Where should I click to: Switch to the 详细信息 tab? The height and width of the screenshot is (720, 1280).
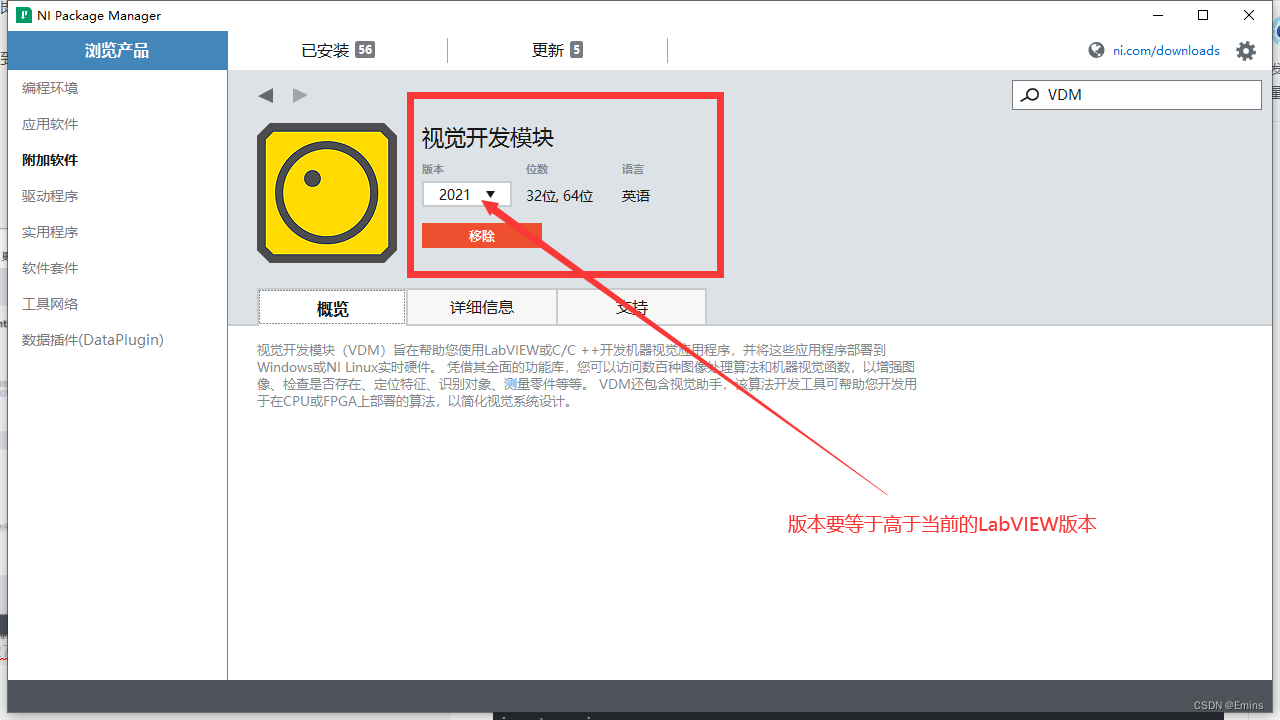click(x=481, y=306)
